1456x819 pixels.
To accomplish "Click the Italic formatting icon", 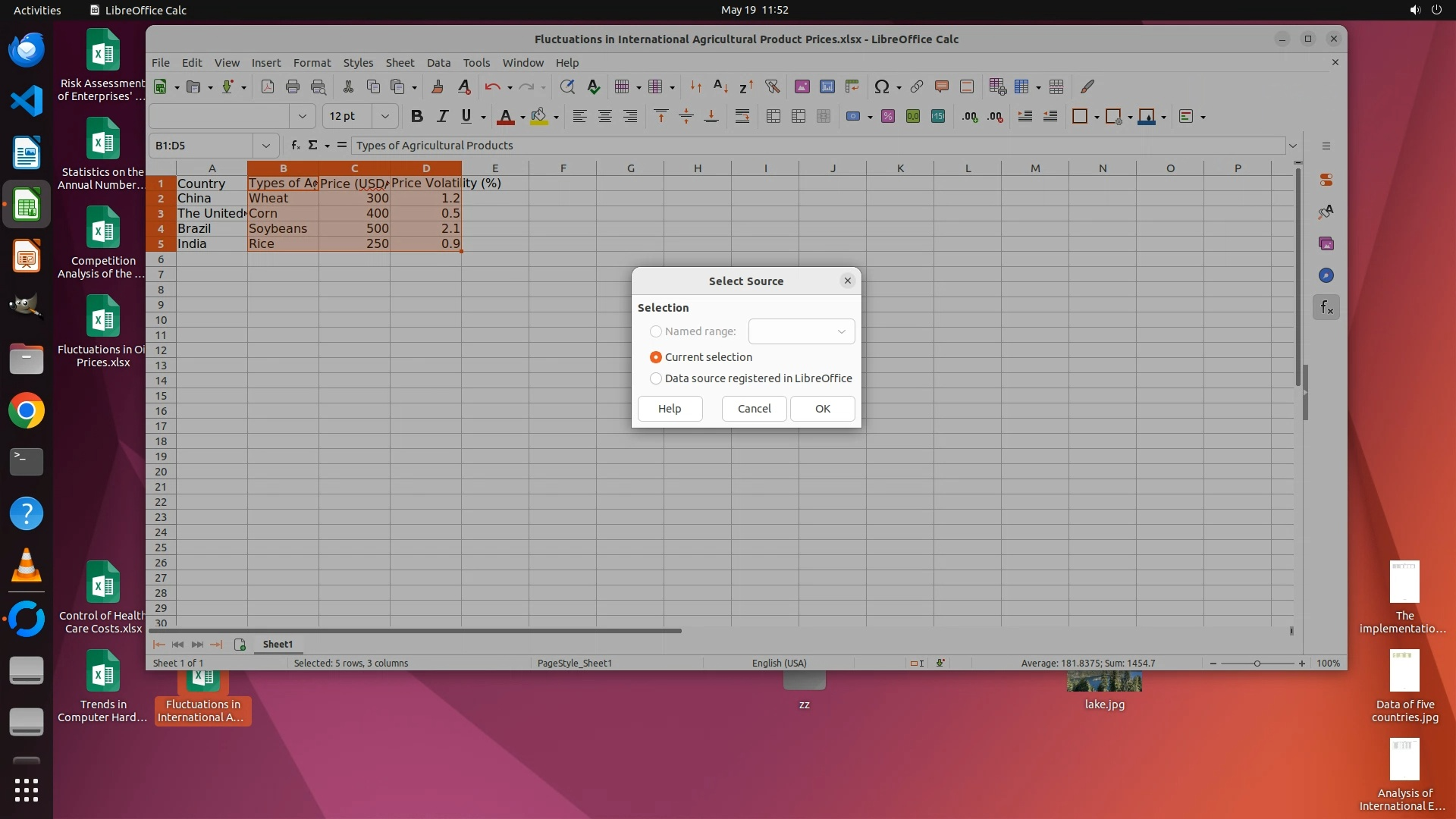I will [442, 116].
